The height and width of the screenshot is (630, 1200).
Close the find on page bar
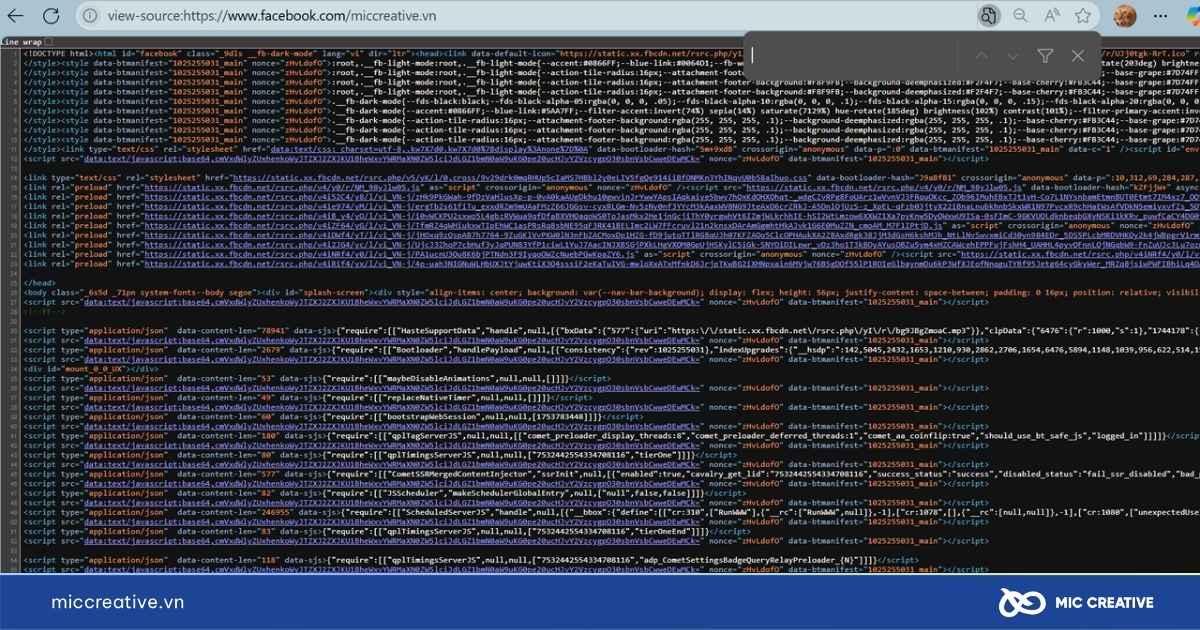tap(1077, 56)
